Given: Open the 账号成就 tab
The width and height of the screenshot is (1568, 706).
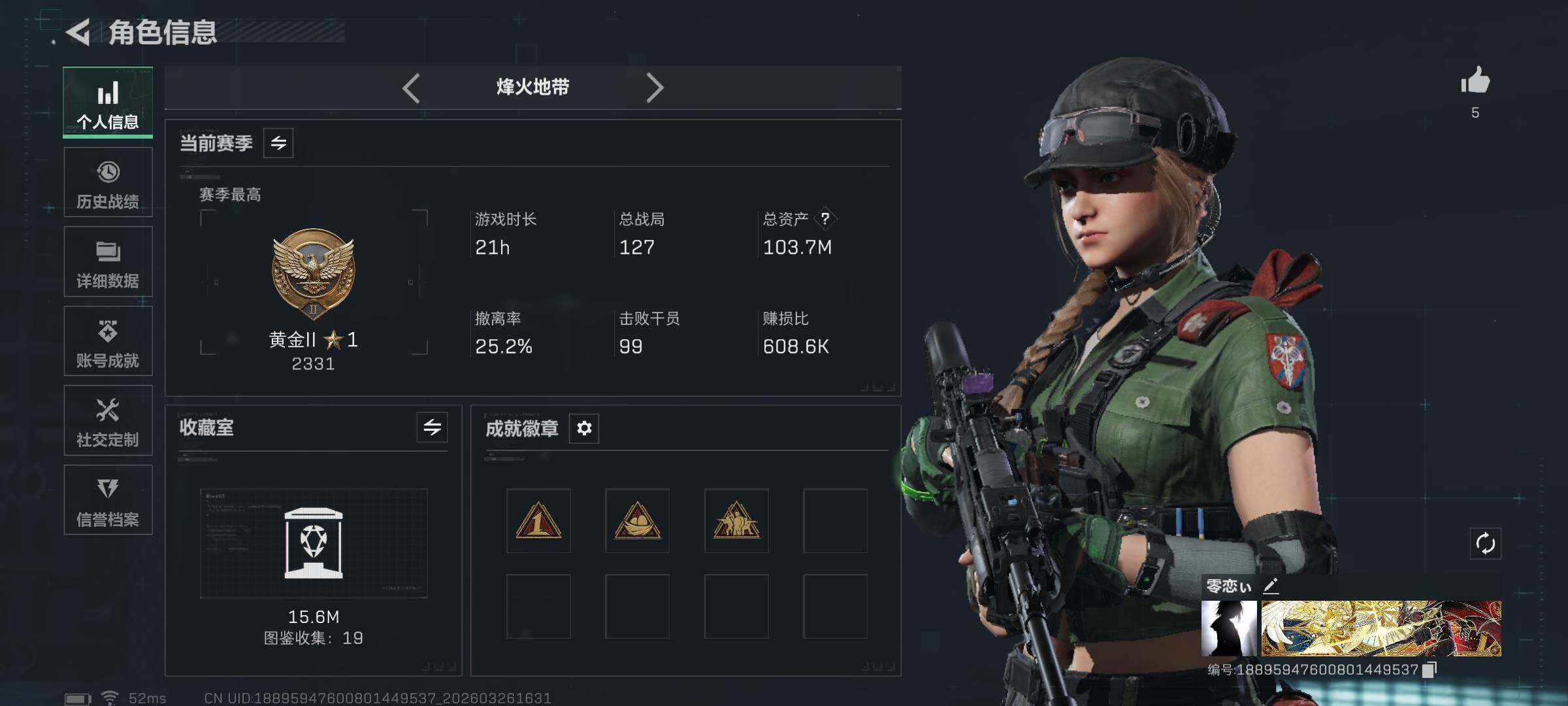Looking at the screenshot, I should coord(108,341).
